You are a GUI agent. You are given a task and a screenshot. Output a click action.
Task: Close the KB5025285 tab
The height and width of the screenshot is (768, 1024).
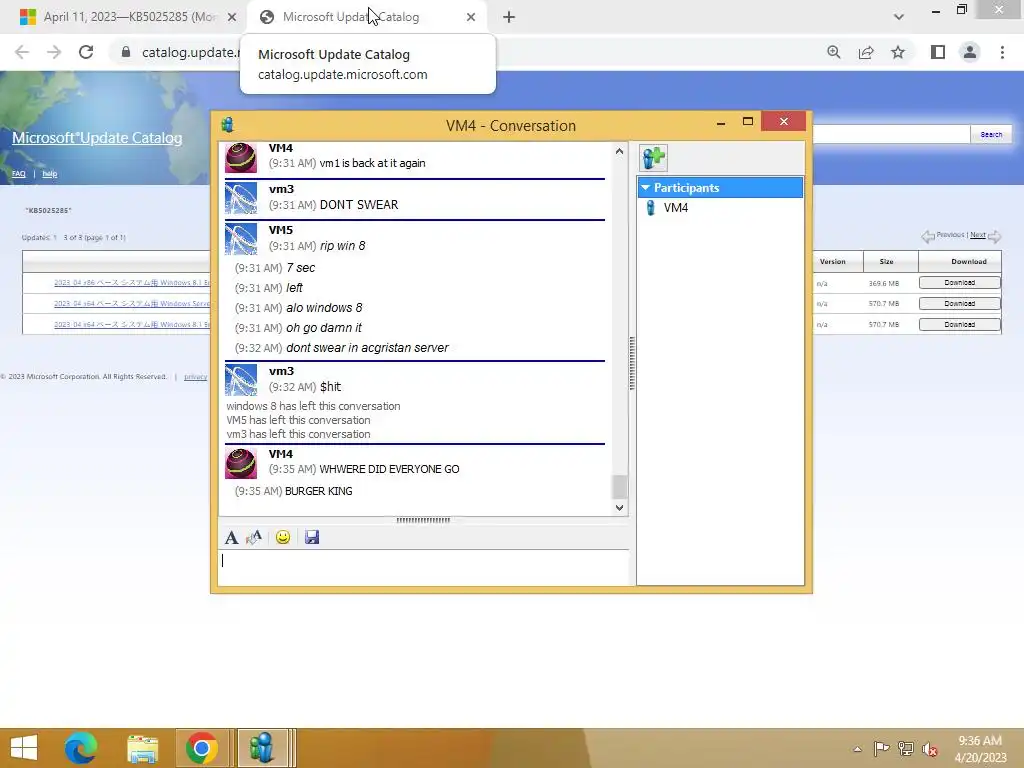(x=232, y=17)
